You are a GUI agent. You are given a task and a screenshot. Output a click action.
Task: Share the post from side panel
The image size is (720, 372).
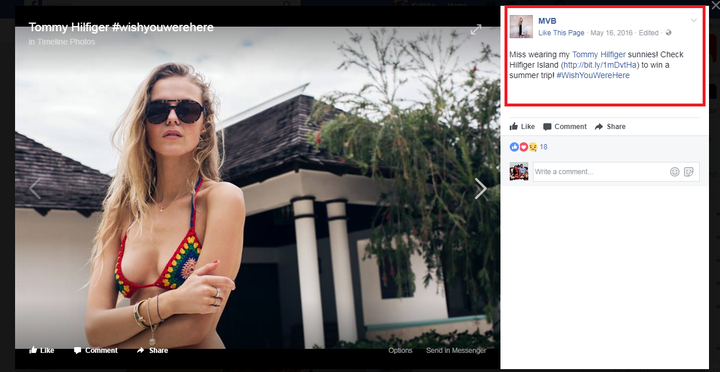click(610, 126)
